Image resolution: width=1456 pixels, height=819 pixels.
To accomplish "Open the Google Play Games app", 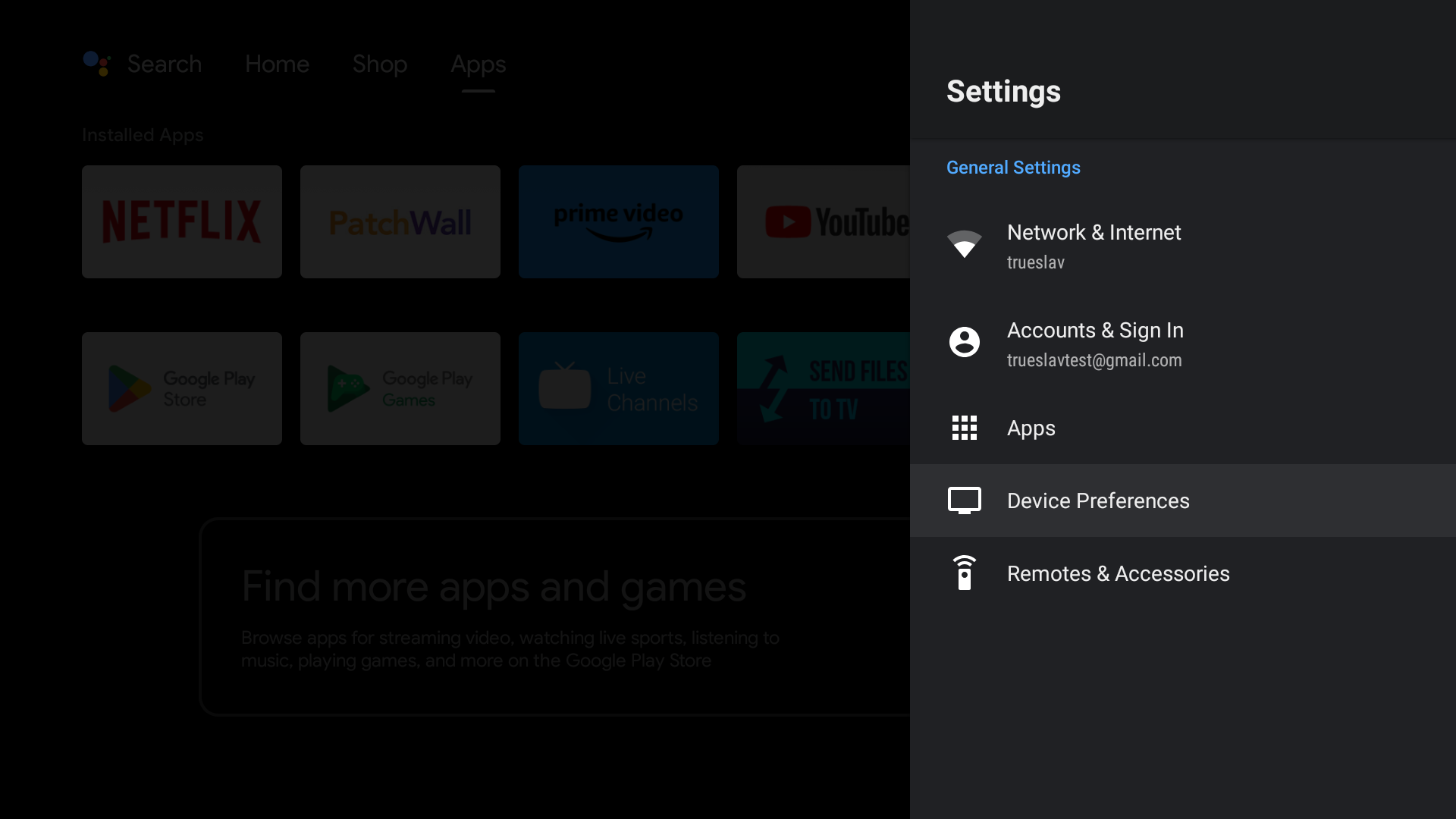I will click(x=400, y=388).
